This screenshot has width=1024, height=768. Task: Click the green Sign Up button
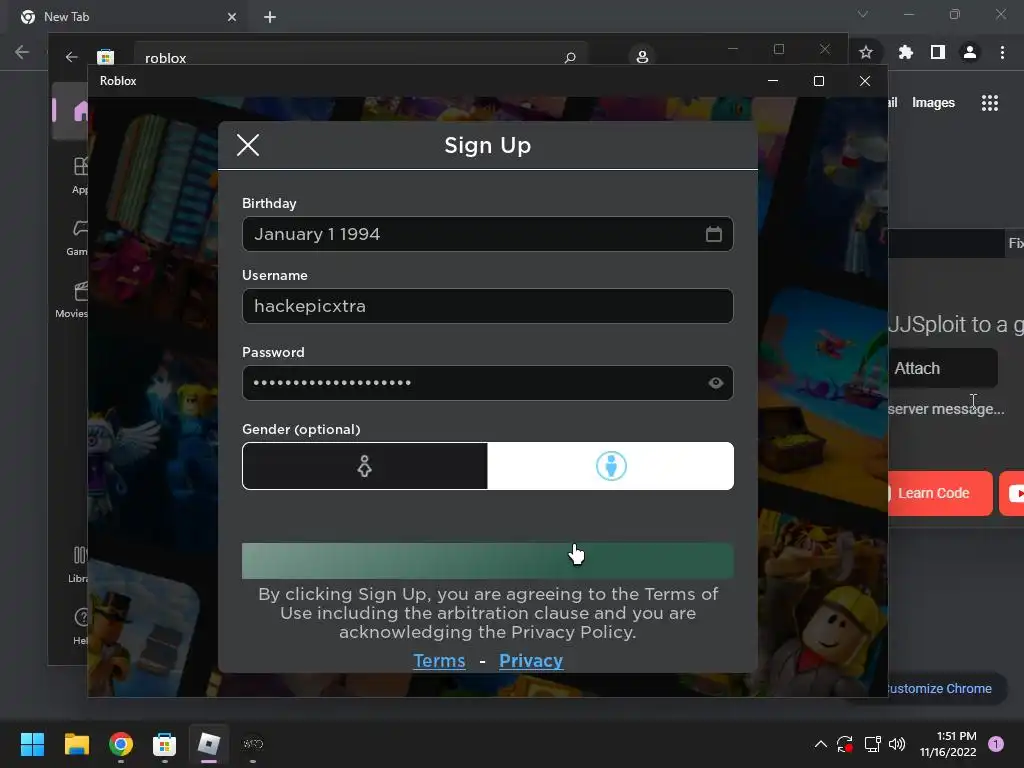(x=487, y=561)
